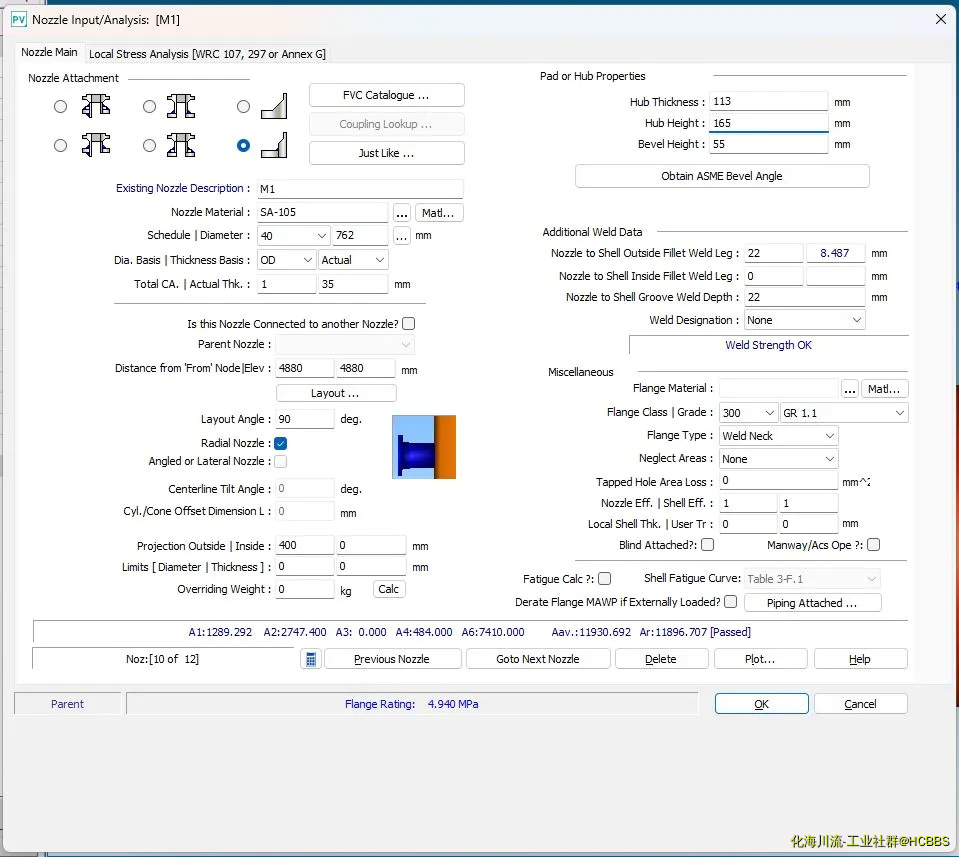Tick the Manway/Acs Ope checkbox

click(x=873, y=544)
